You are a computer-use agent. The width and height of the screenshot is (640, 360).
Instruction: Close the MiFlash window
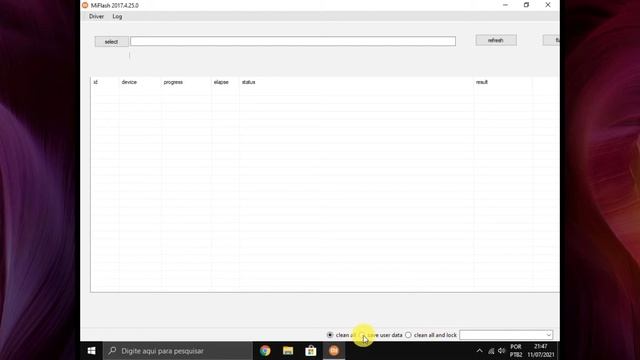(548, 5)
